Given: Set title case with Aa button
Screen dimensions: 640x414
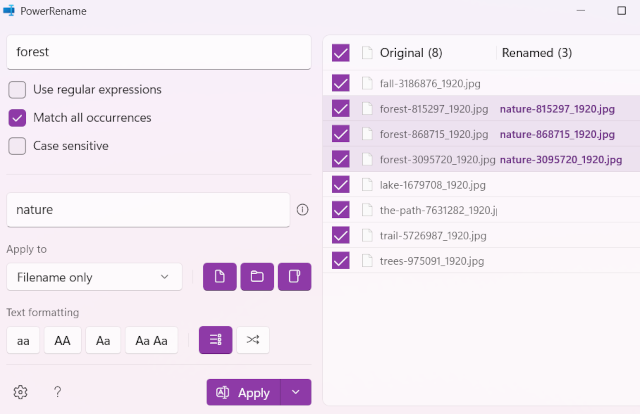Looking at the screenshot, I should 103,340.
